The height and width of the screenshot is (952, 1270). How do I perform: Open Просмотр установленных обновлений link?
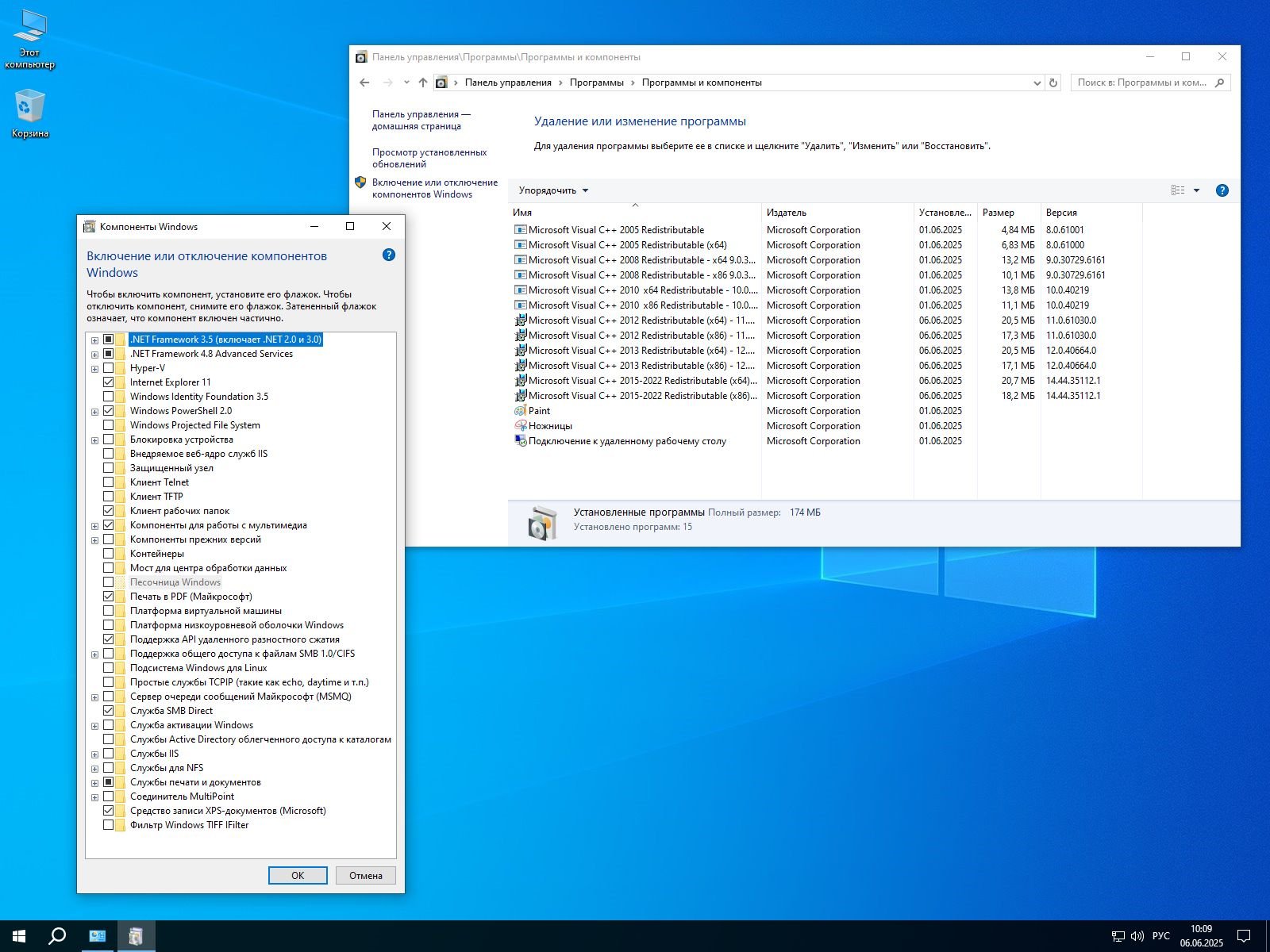pyautogui.click(x=429, y=158)
